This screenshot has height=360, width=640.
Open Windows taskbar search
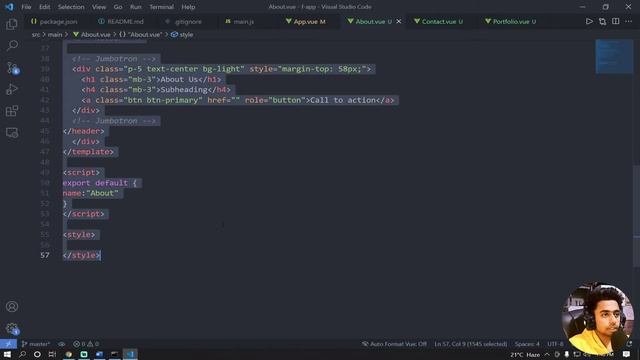click(x=22, y=354)
